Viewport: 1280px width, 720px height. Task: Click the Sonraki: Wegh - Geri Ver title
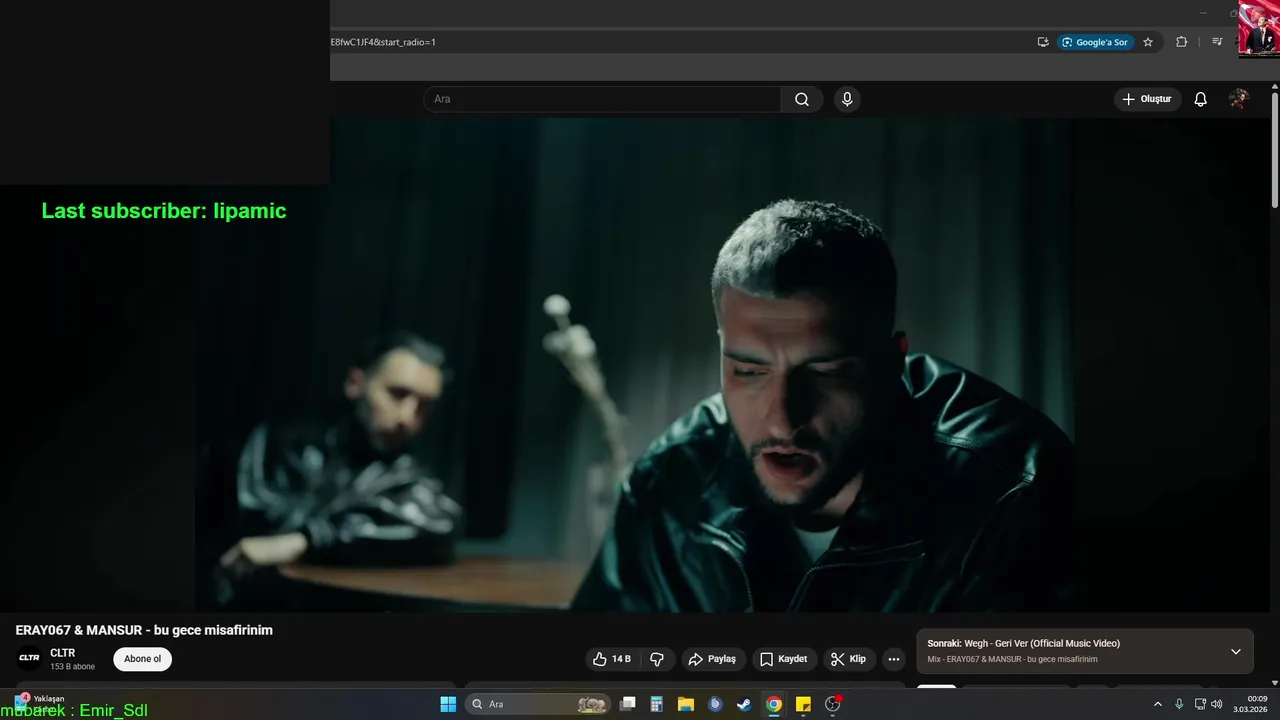[1023, 643]
